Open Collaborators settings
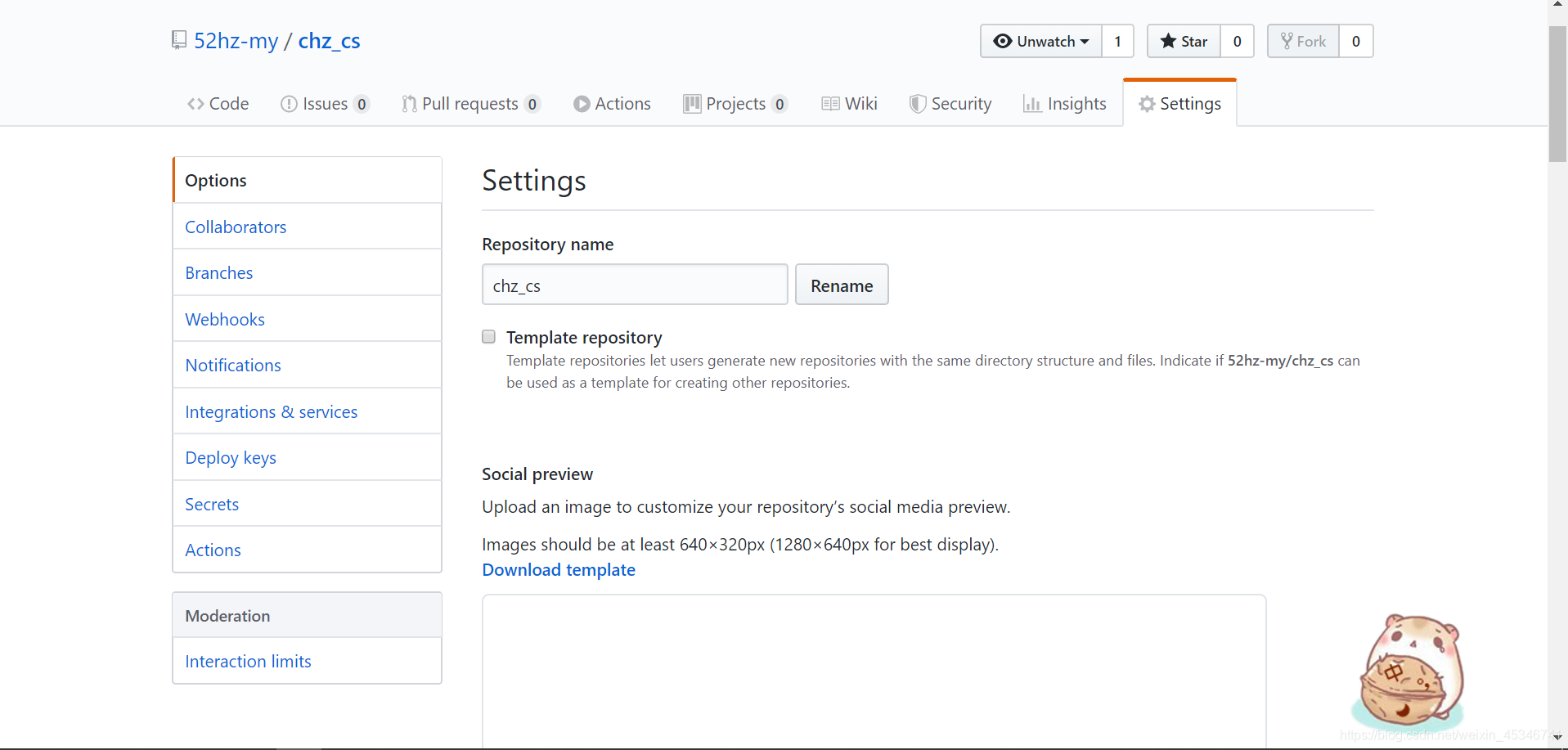 tap(308, 227)
